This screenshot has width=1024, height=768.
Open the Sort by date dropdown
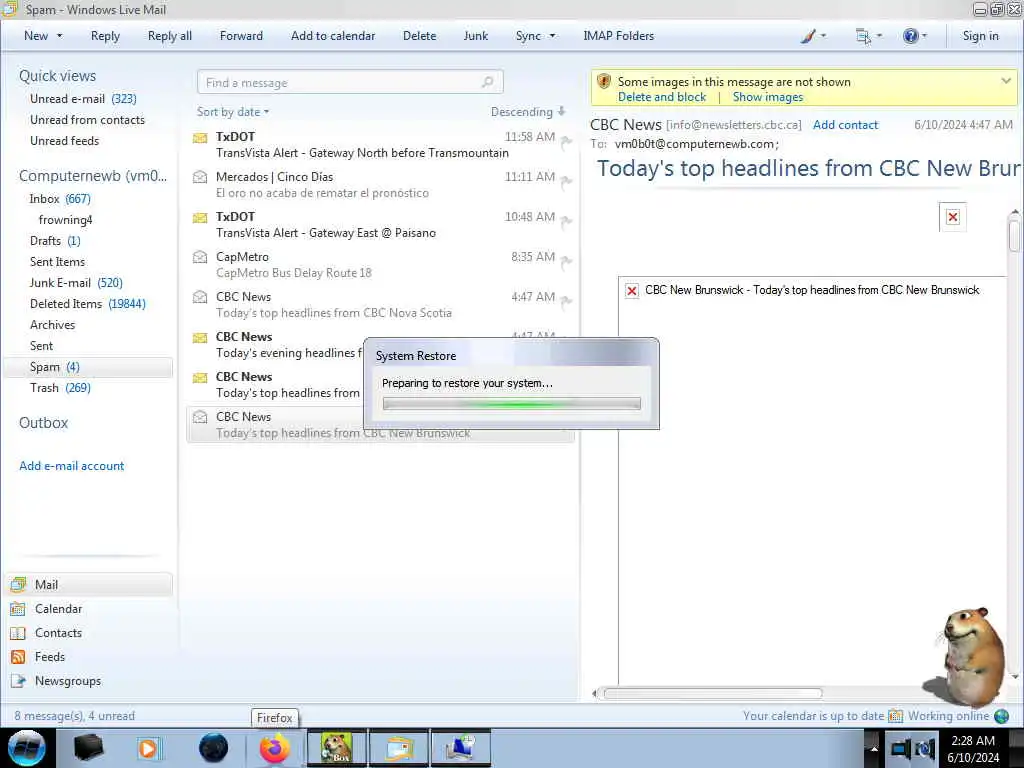[233, 112]
